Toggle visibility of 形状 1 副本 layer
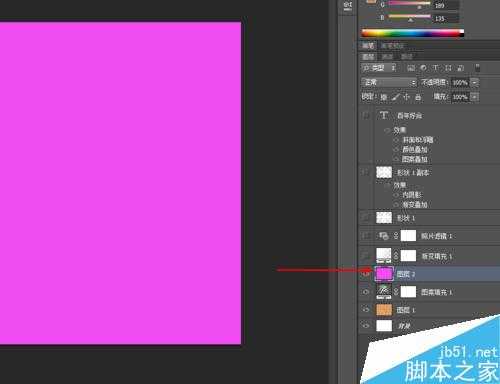 pos(366,172)
